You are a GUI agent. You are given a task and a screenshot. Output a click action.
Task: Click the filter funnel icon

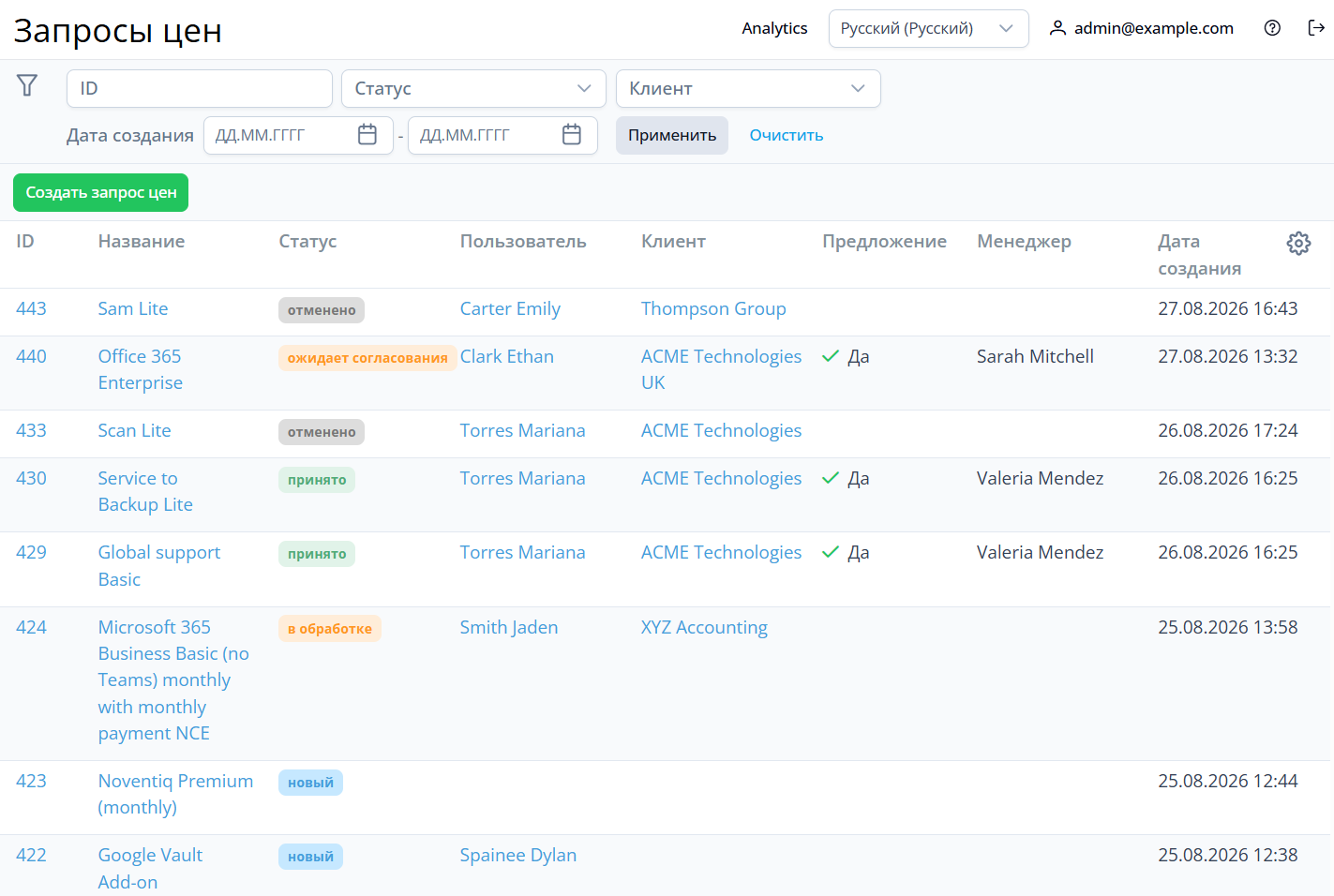[27, 85]
